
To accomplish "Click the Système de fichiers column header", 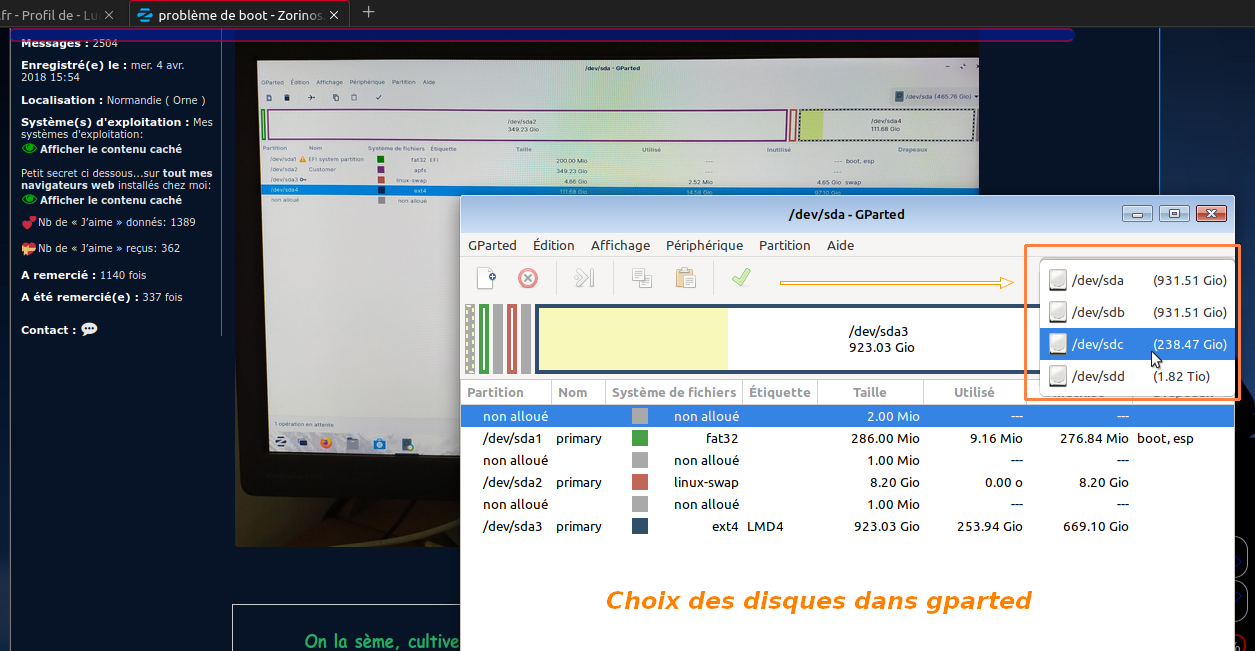I will (673, 393).
